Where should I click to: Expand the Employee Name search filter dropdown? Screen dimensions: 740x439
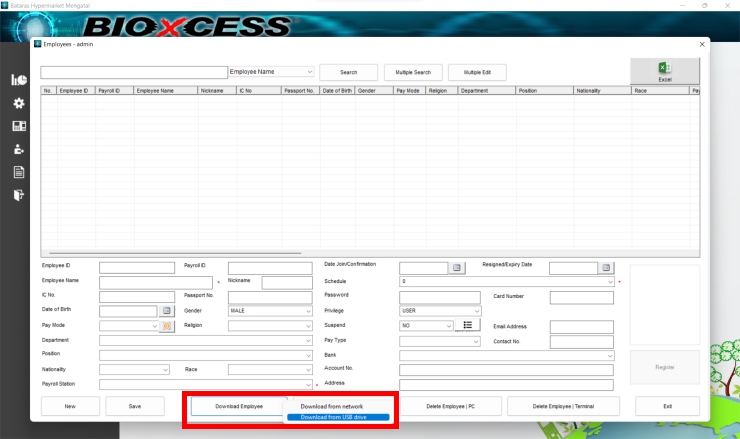coord(310,72)
